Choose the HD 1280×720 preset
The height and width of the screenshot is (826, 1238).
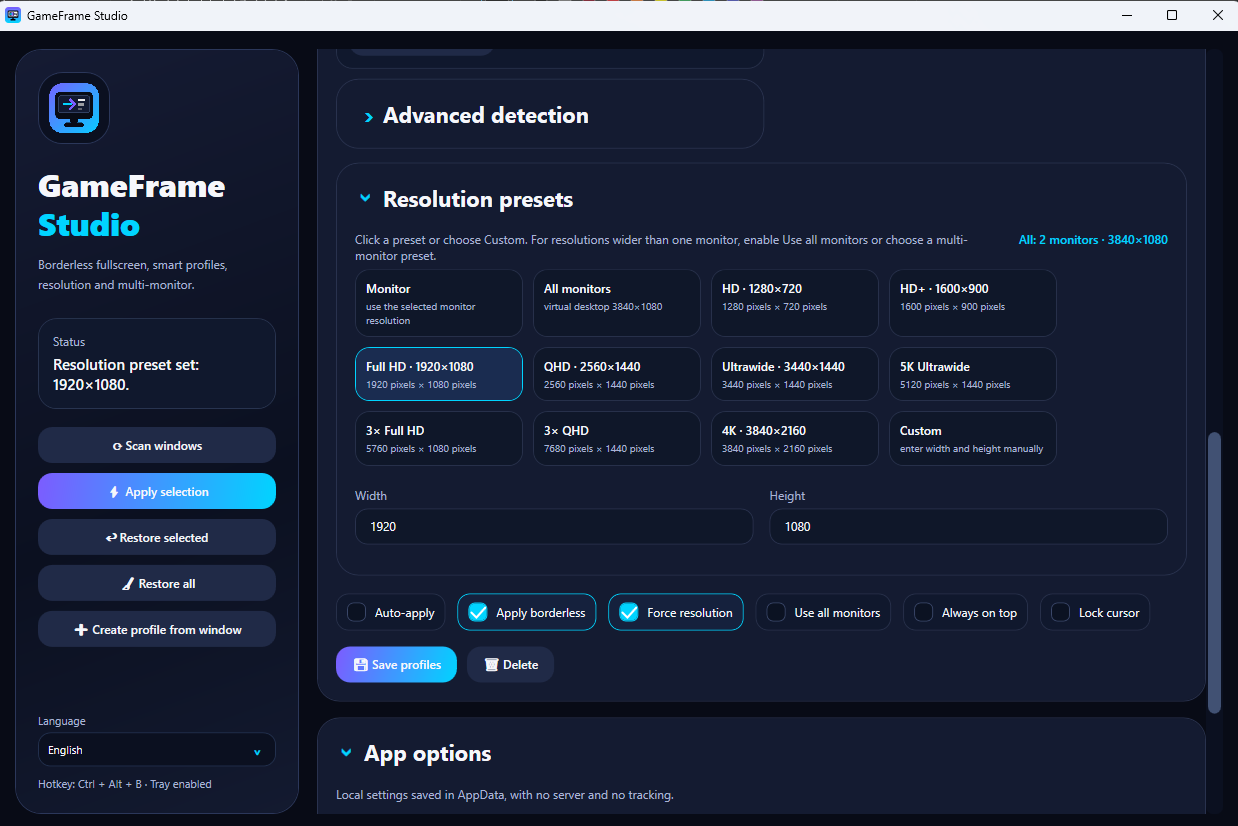pos(795,303)
